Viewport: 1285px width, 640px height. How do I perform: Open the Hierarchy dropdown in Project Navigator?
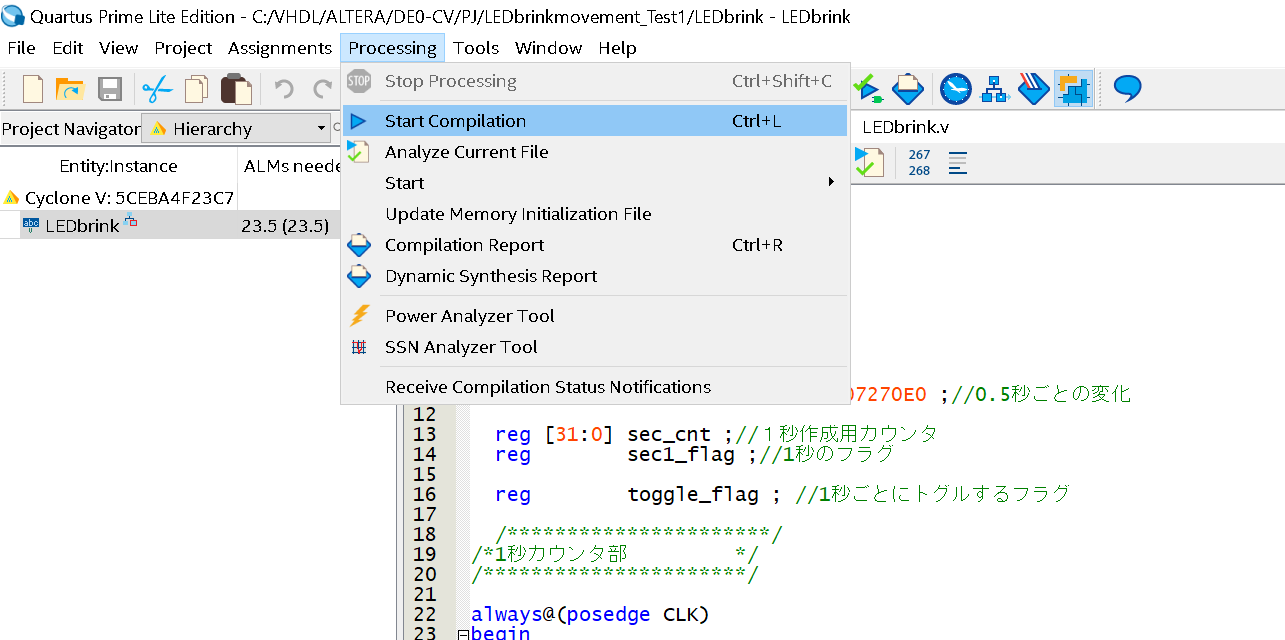click(x=237, y=128)
